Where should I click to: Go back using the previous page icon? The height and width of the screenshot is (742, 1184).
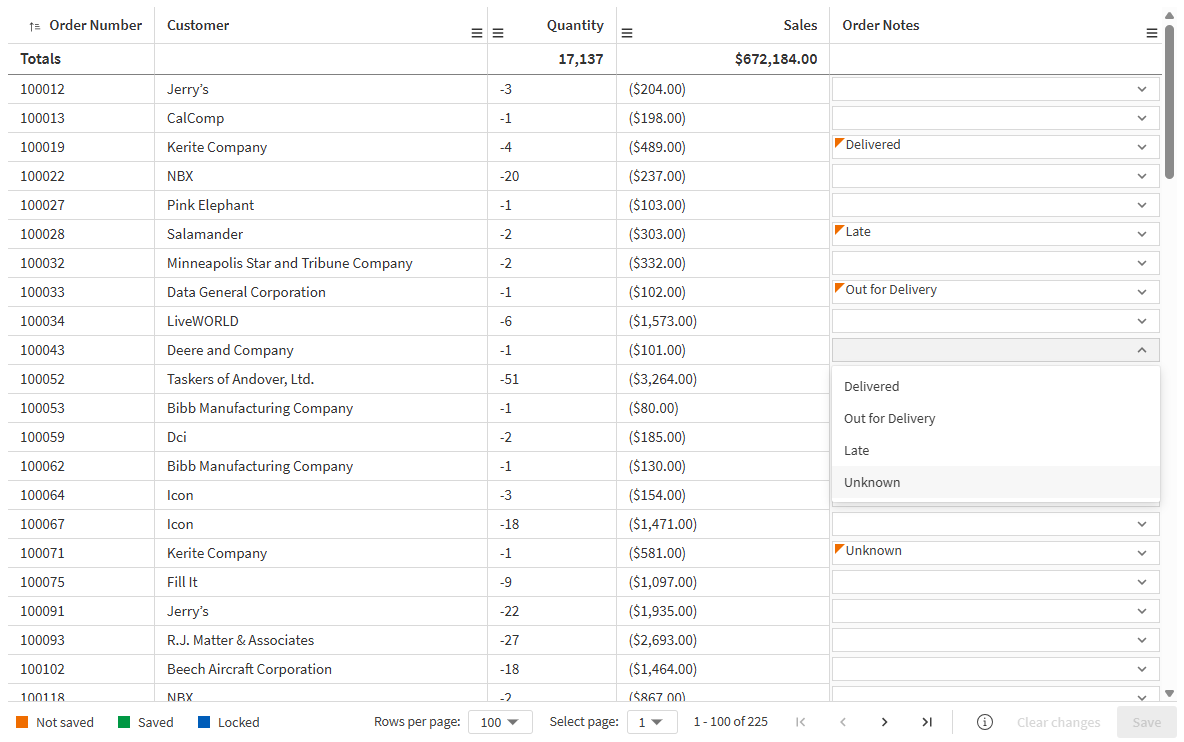(x=842, y=721)
